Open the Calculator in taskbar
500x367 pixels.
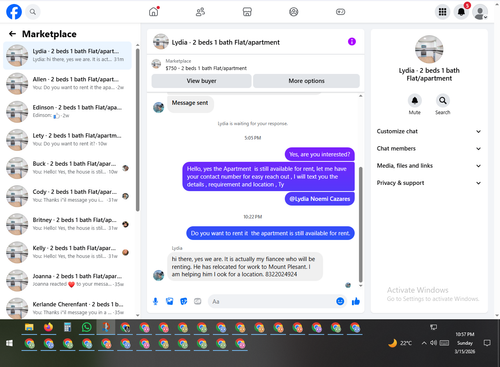tap(67, 328)
